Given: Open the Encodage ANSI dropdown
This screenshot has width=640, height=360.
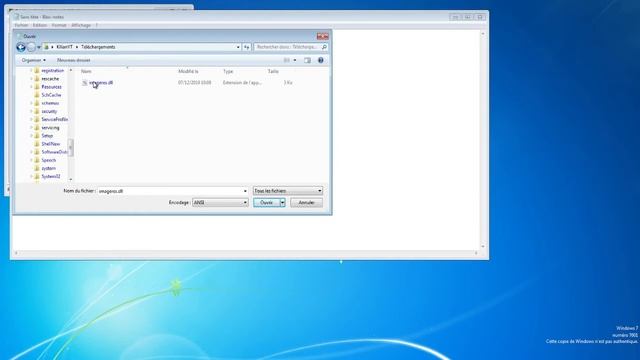Looking at the screenshot, I should point(220,202).
